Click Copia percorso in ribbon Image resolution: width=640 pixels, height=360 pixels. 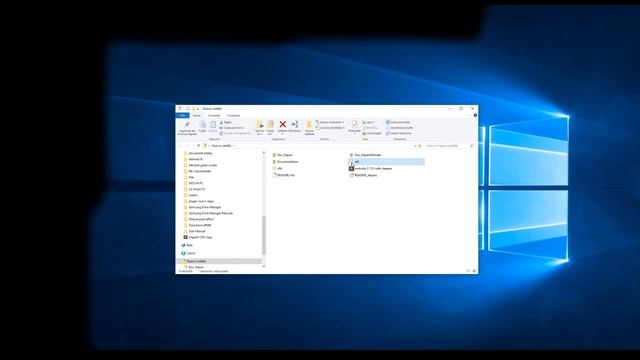coord(231,128)
